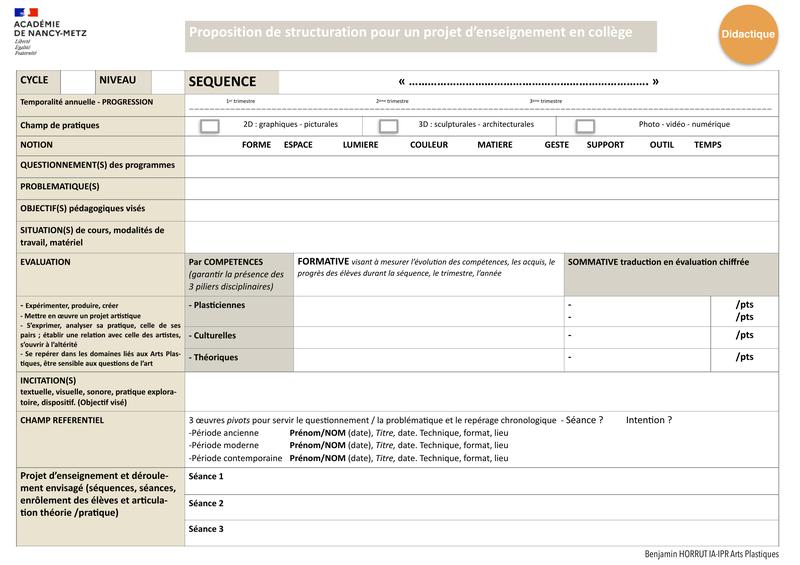Viewport: 800px width, 565px height.
Task: Click the orange Didactique circle badge
Action: click(747, 34)
